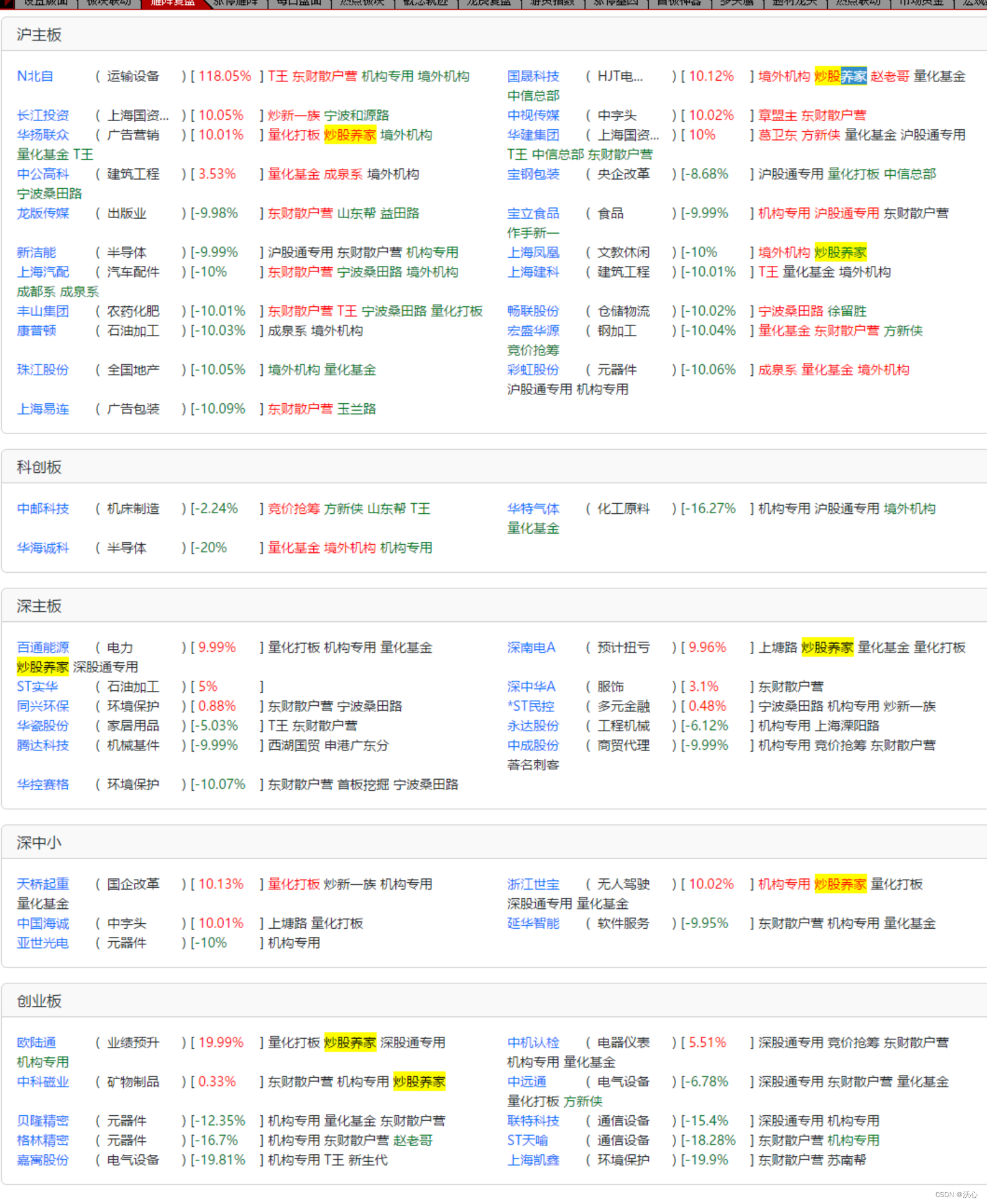Open the 国晟科技 stock link
The image size is (987, 1204).
(x=533, y=76)
